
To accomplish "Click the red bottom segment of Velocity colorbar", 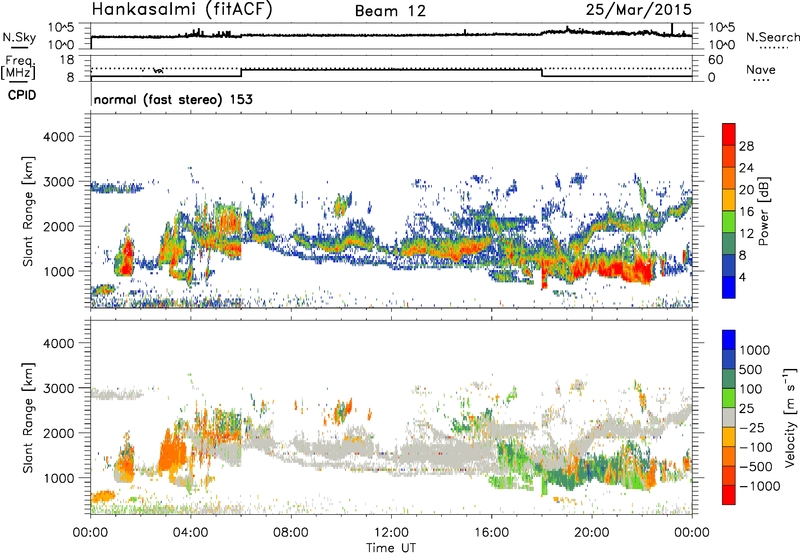I will pos(729,495).
